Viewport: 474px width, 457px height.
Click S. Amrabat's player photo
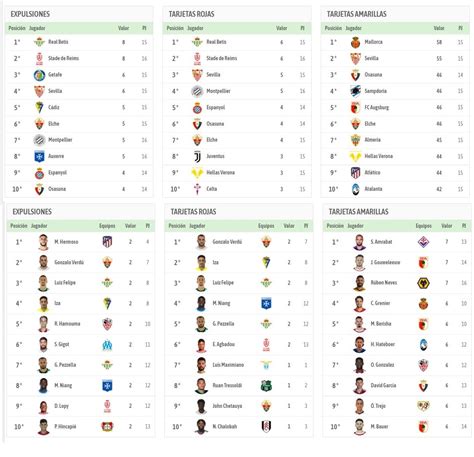(x=359, y=242)
